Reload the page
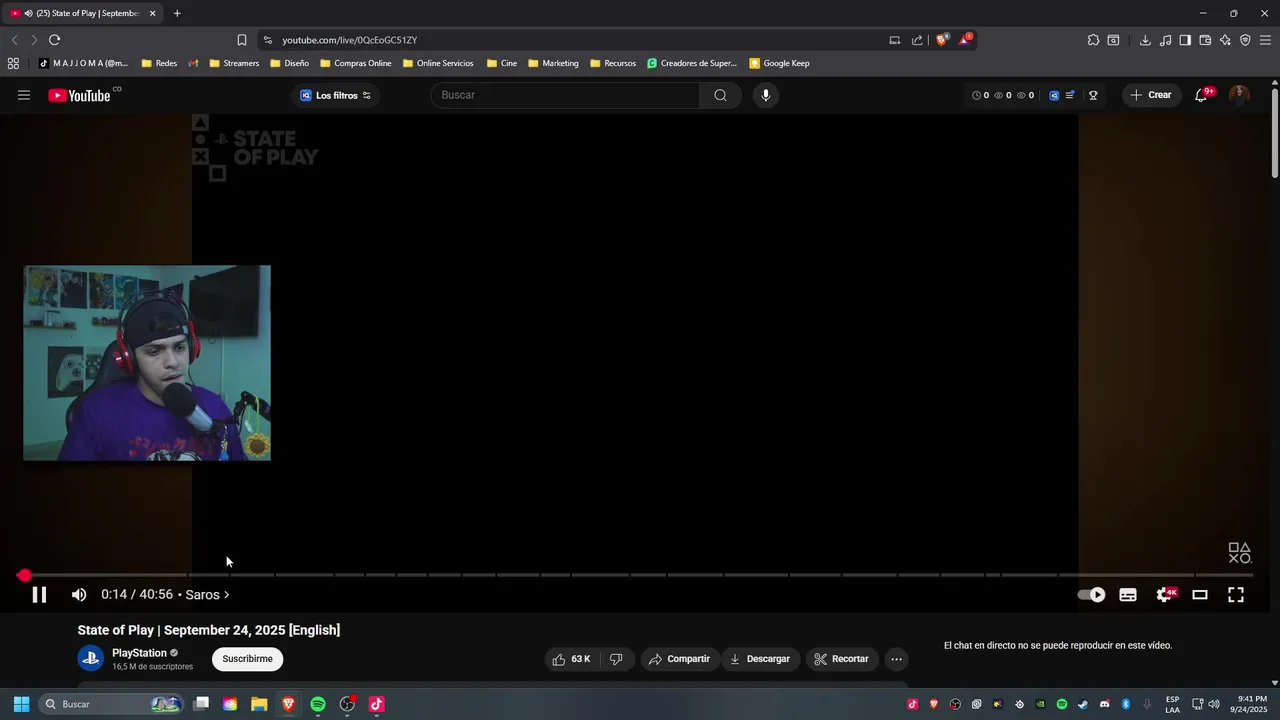The image size is (1280, 720). (x=54, y=40)
